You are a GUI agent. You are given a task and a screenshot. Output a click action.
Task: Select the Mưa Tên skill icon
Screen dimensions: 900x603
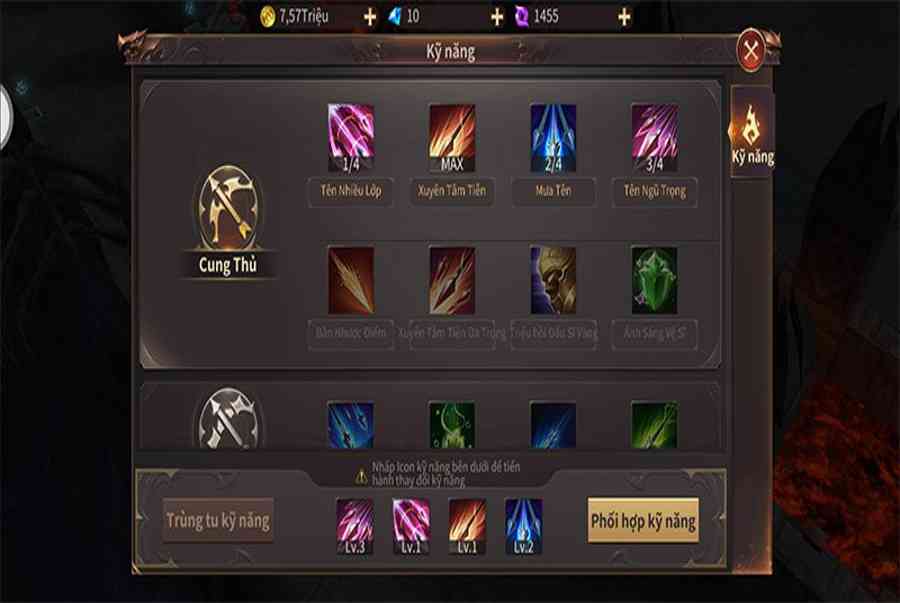(553, 138)
